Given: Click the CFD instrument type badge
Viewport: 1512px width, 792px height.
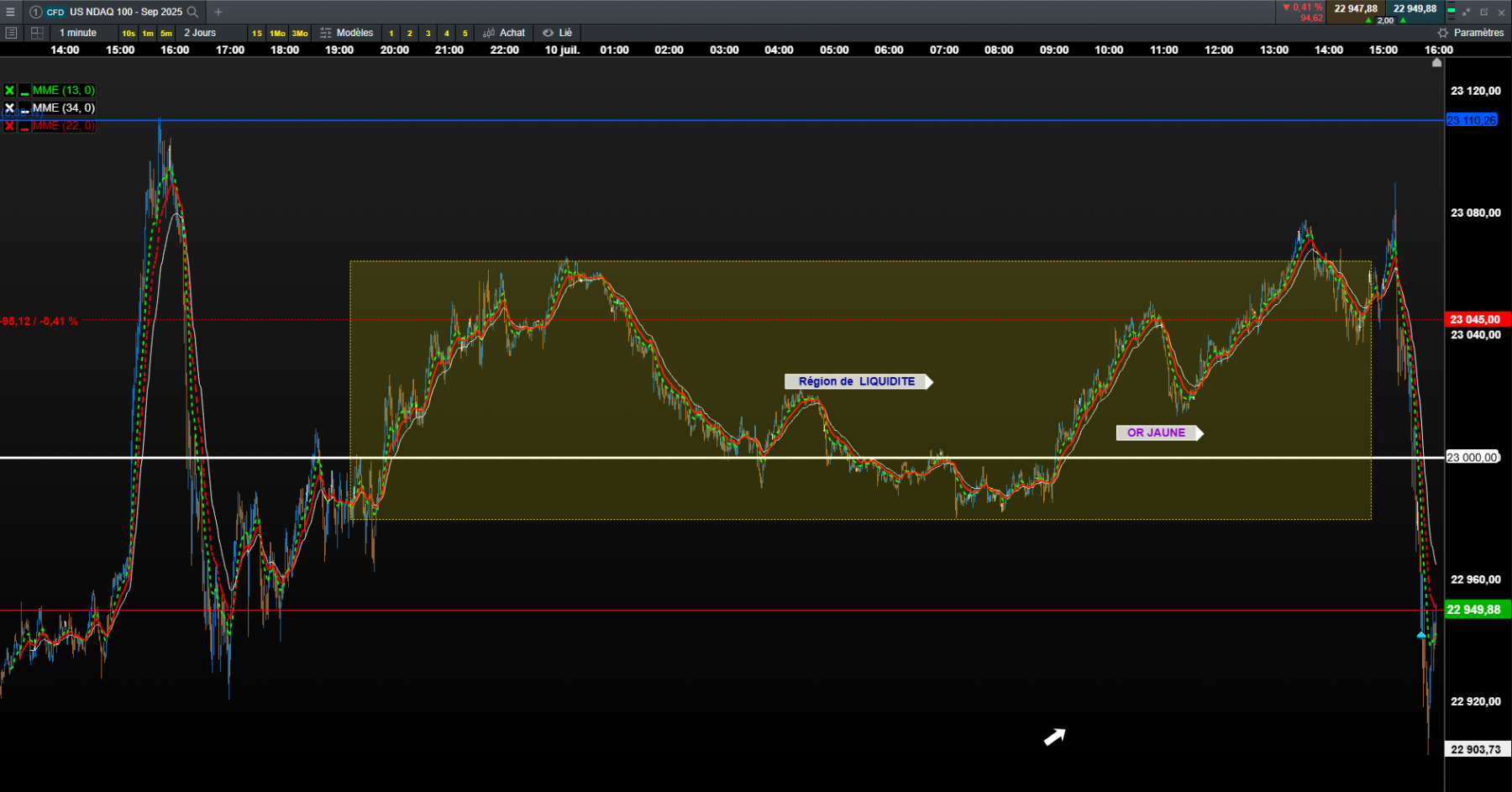Looking at the screenshot, I should coord(55,12).
